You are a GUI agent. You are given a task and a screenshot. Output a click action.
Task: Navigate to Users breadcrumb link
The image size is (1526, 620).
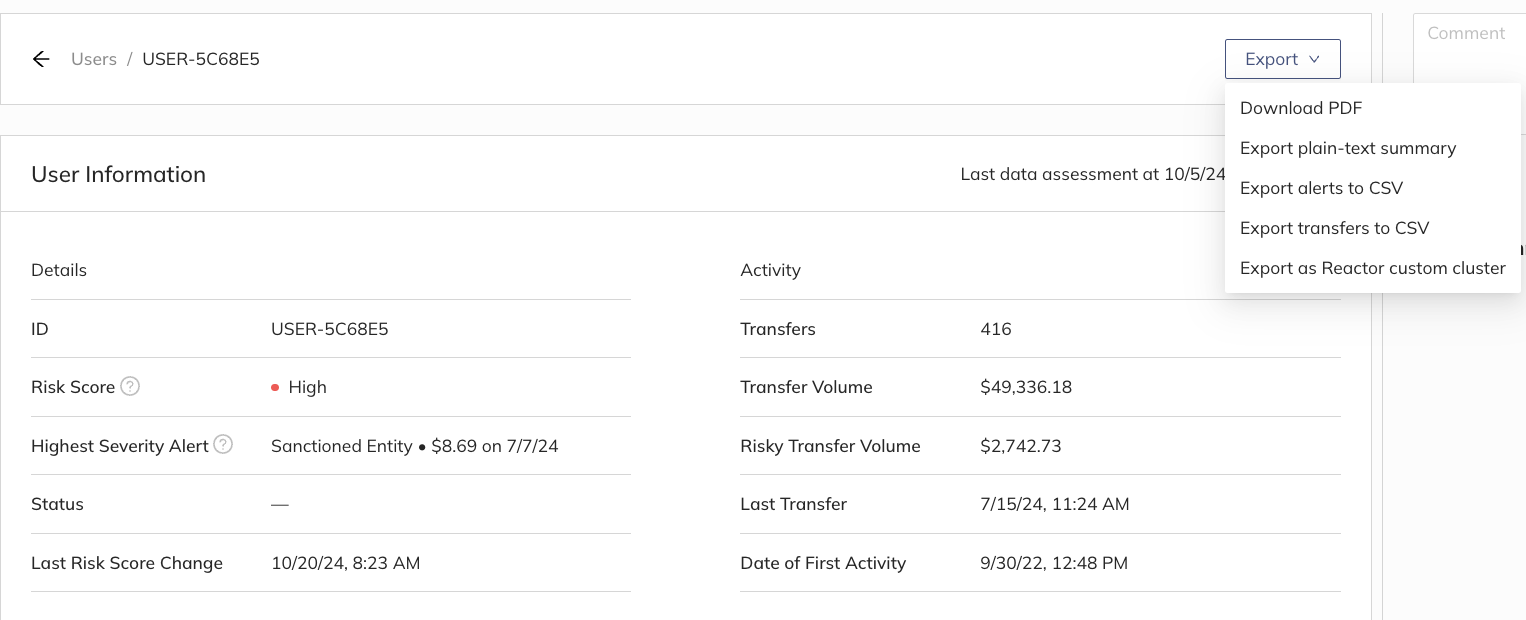coord(94,59)
